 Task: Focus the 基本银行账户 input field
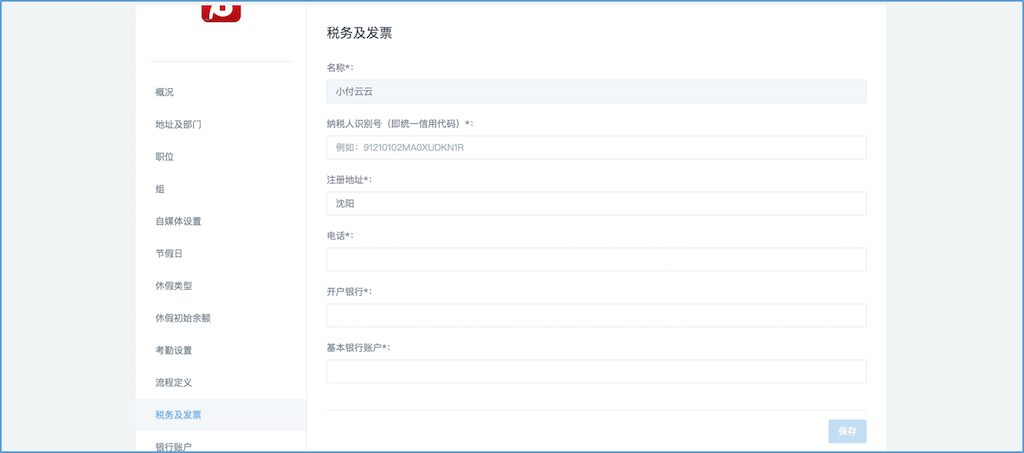click(x=596, y=371)
